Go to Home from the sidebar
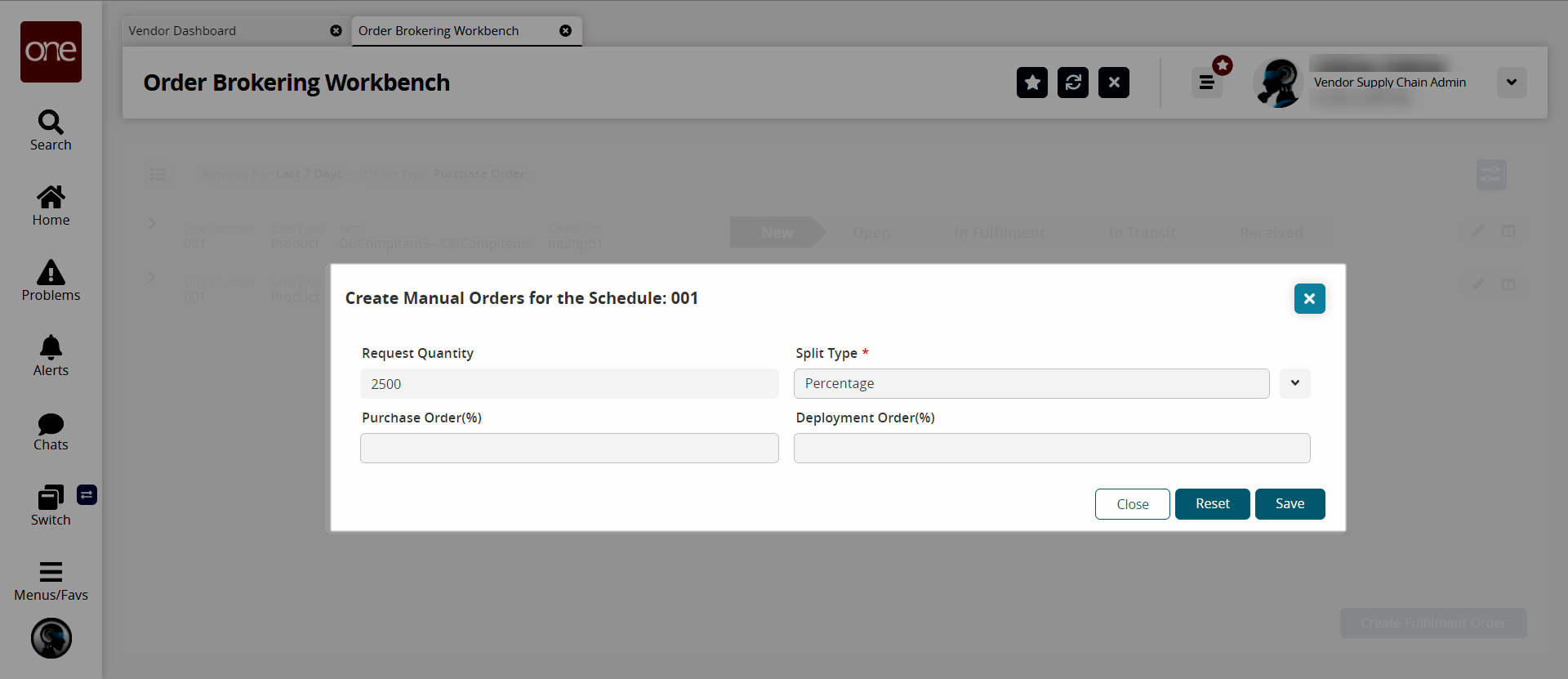 (x=51, y=206)
